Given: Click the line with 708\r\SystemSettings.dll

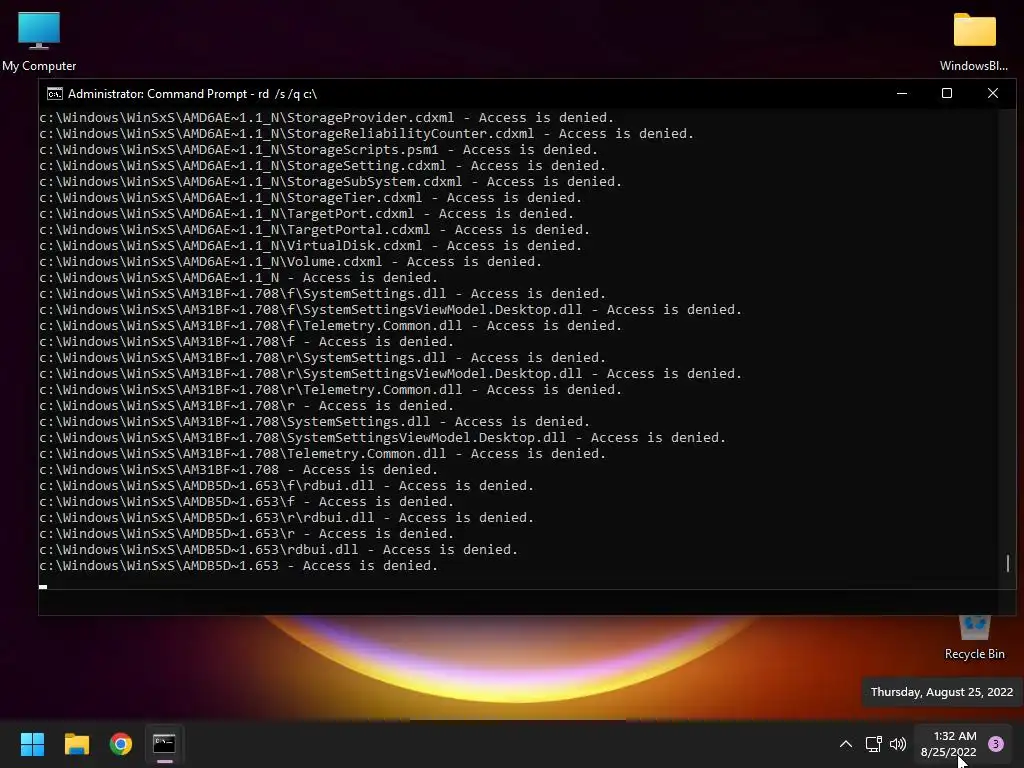Looking at the screenshot, I should 323,358.
